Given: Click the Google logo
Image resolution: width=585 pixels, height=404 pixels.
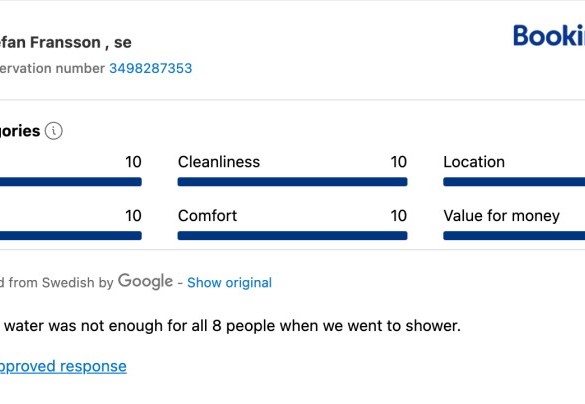Looking at the screenshot, I should [146, 282].
